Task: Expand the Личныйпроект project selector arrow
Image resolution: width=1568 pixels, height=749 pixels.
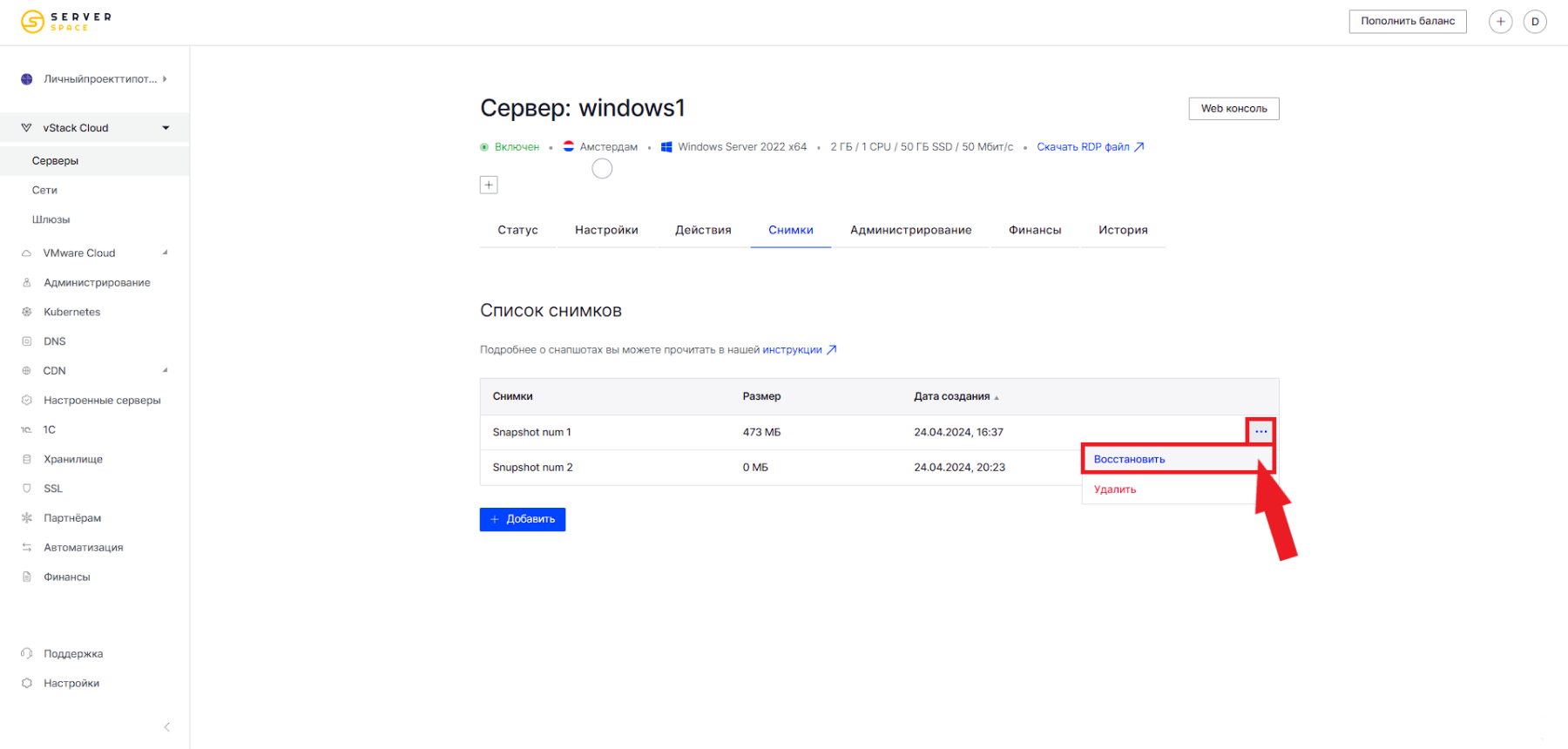Action: point(165,79)
